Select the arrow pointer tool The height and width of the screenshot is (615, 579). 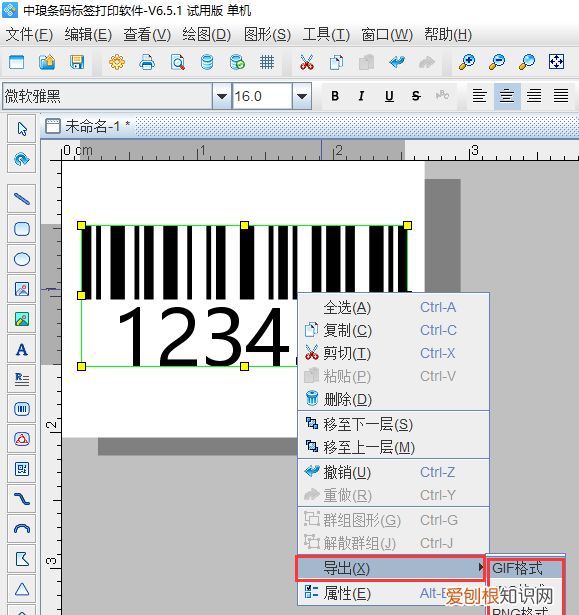tap(22, 129)
